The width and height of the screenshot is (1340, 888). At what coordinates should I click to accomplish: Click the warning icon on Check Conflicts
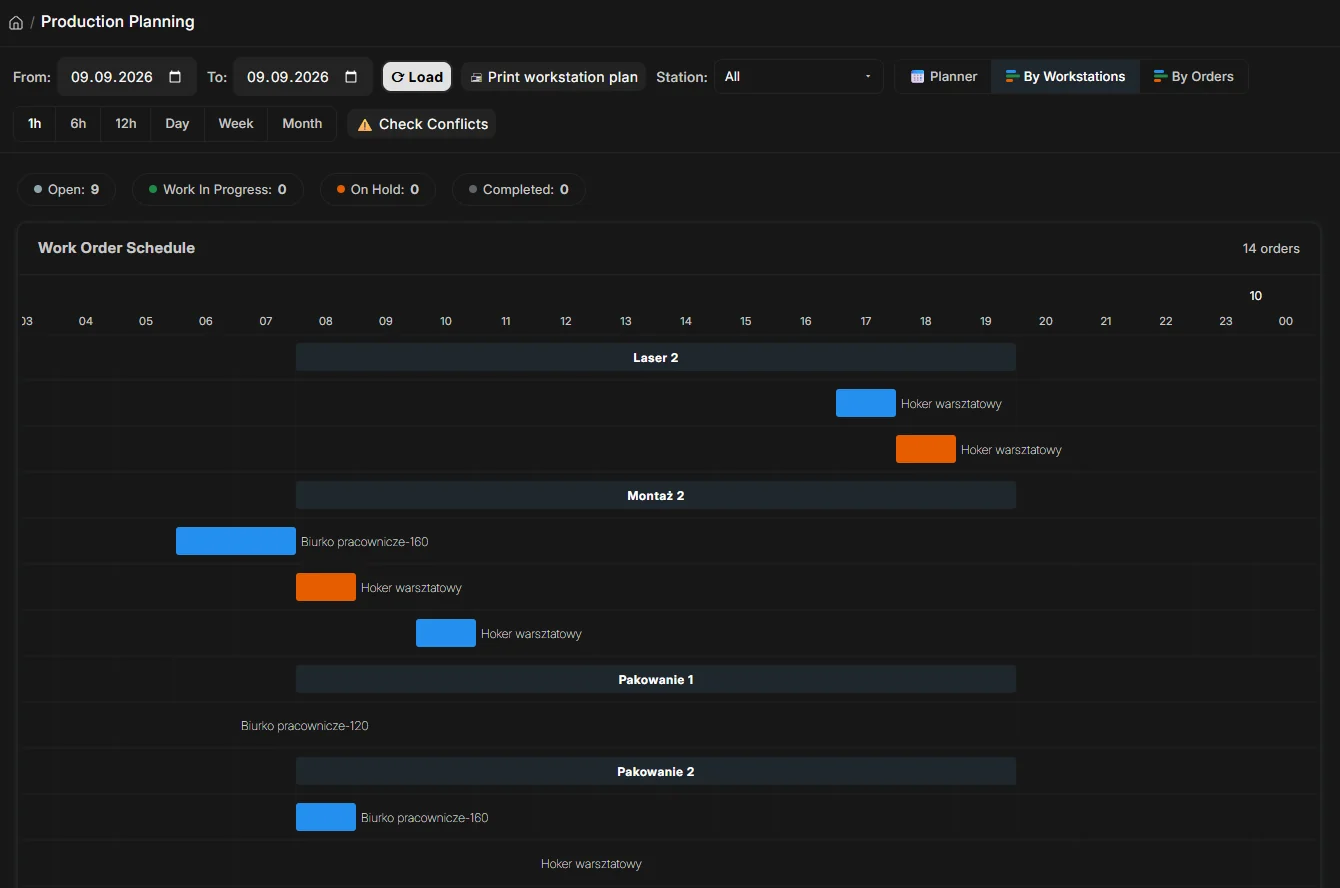[x=365, y=124]
